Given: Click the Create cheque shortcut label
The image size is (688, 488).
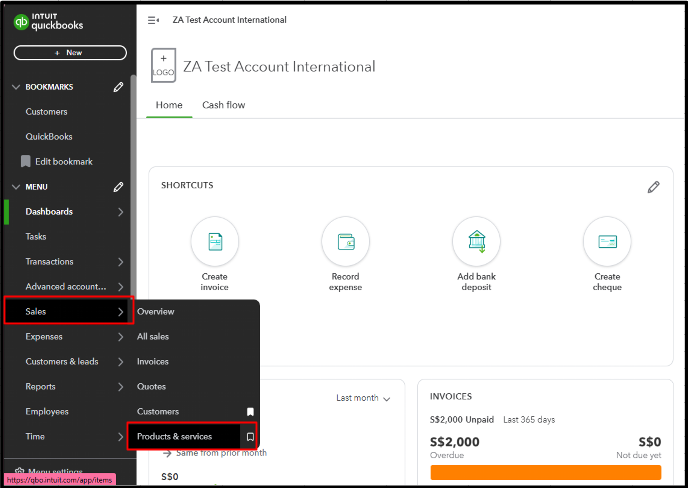Looking at the screenshot, I should (607, 282).
